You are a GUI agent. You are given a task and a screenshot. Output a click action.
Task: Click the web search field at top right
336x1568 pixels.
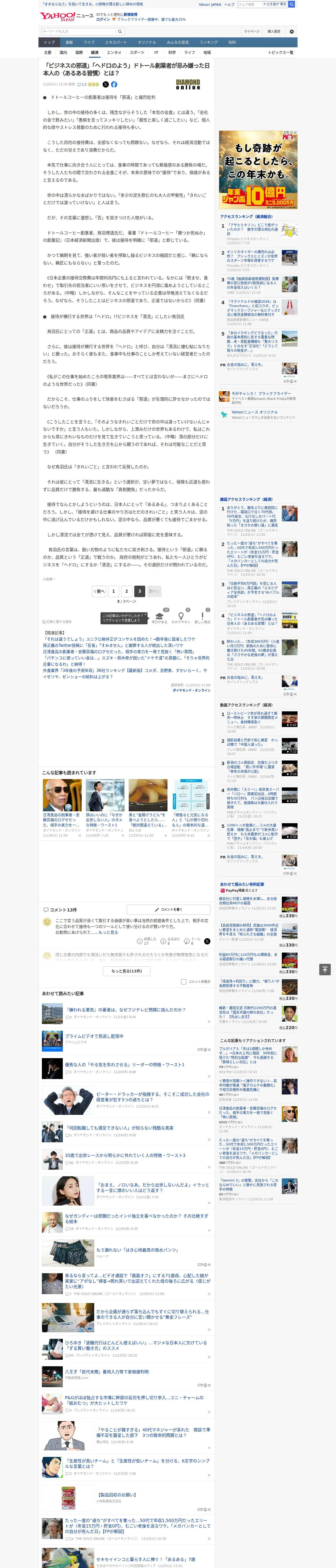click(x=250, y=4)
